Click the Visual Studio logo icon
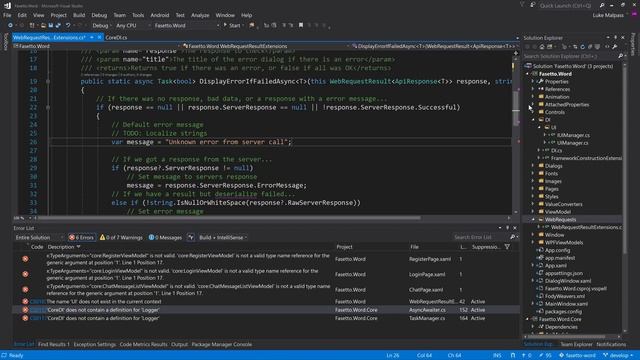This screenshot has height=360, width=640. click(x=7, y=5)
